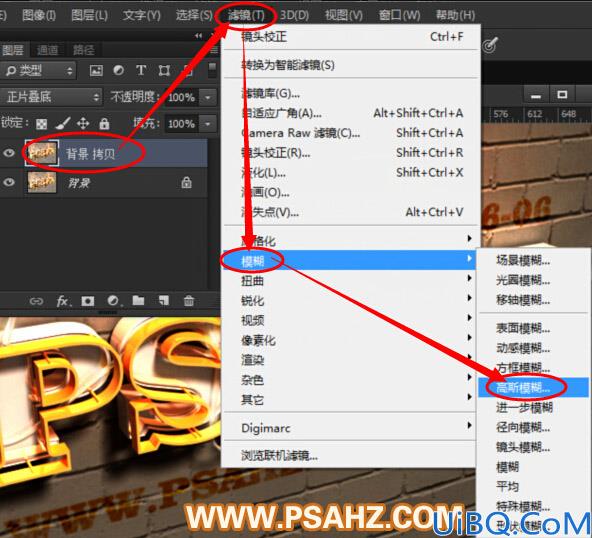
Task: Filter layers by adjustment layer icon
Action: click(x=119, y=70)
